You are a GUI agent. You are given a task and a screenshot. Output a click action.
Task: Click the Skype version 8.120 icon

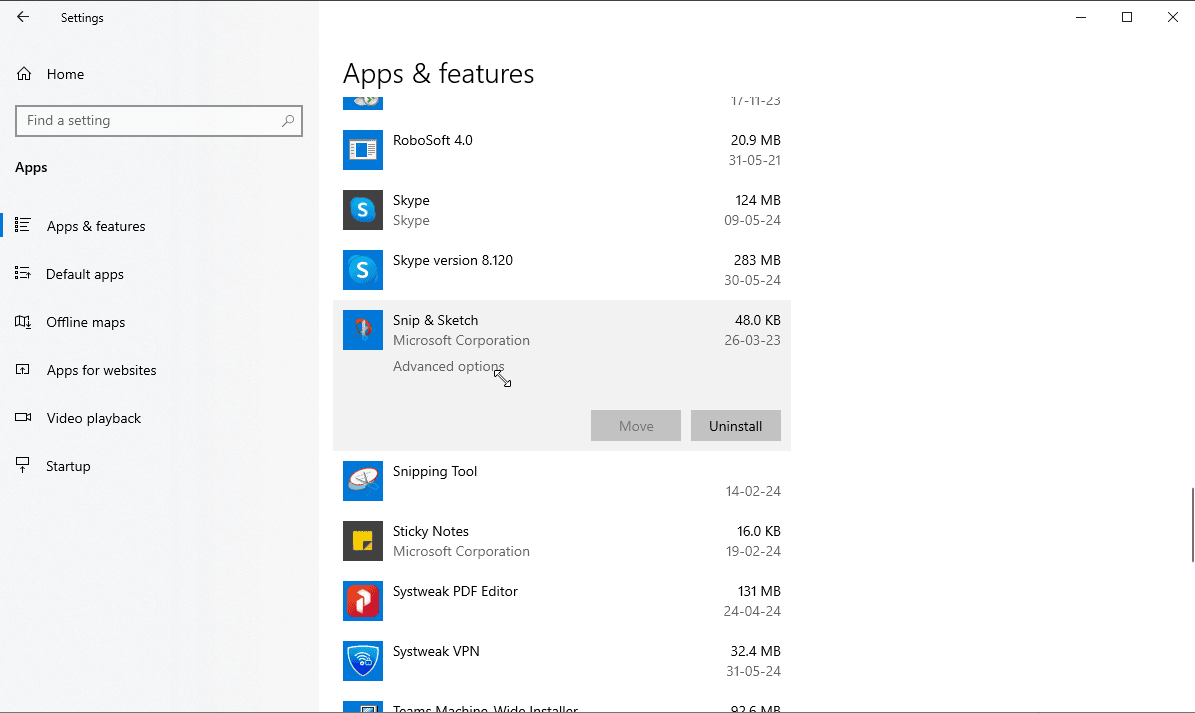click(x=362, y=270)
